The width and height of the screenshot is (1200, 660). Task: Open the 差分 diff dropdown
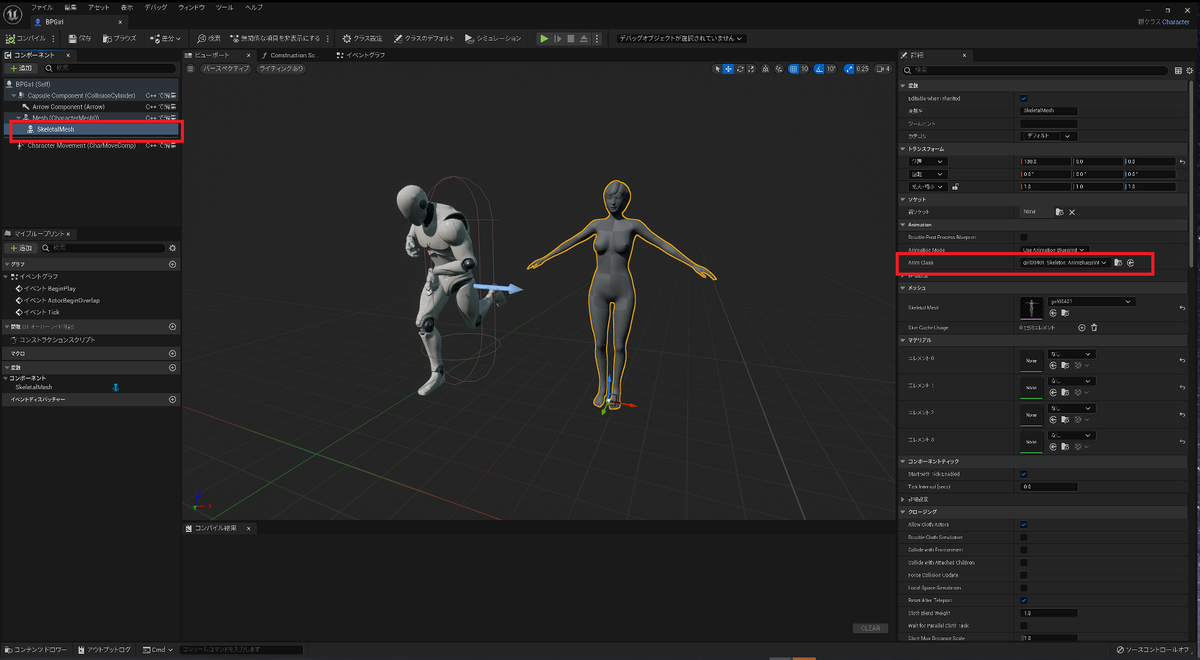pos(164,38)
